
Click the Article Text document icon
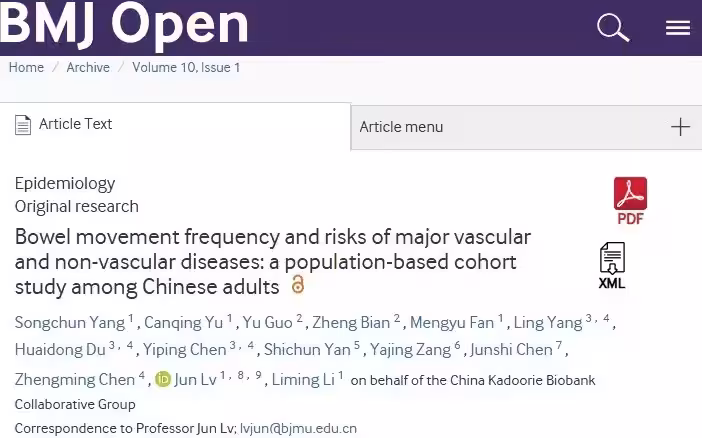click(23, 125)
